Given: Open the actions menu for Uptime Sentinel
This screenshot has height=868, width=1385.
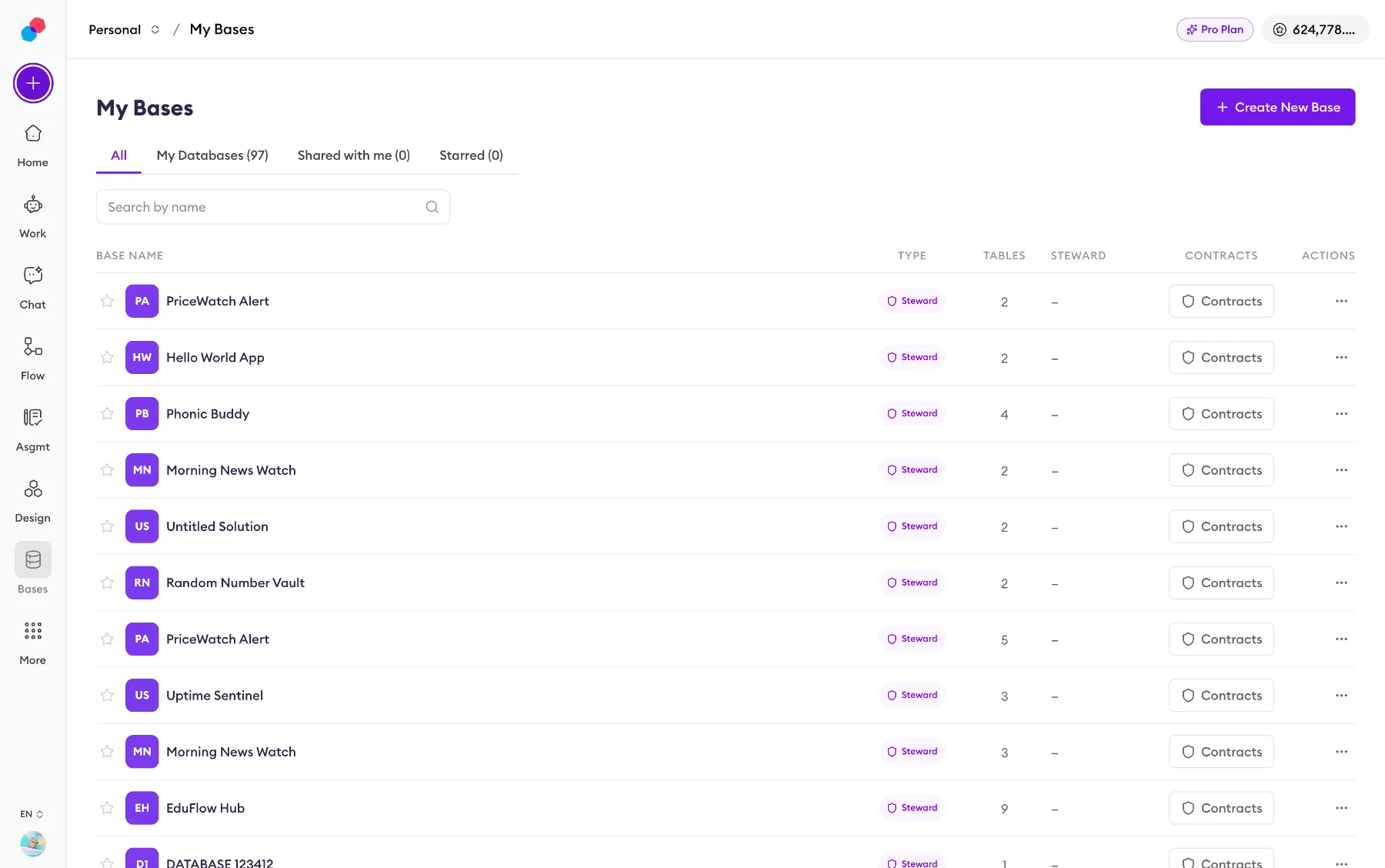Looking at the screenshot, I should [x=1341, y=695].
